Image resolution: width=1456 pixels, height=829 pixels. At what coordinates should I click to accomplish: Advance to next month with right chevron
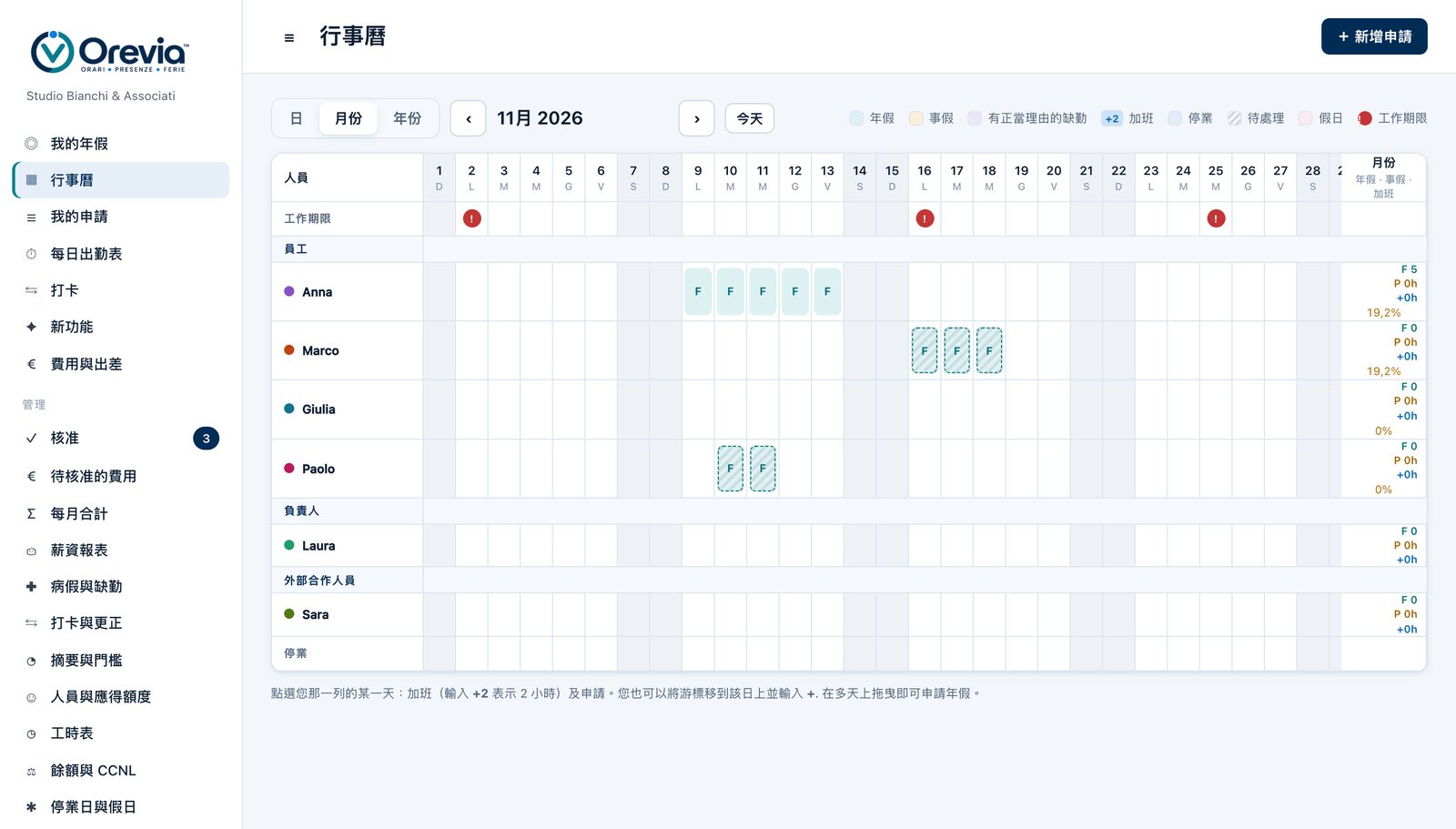[x=696, y=118]
